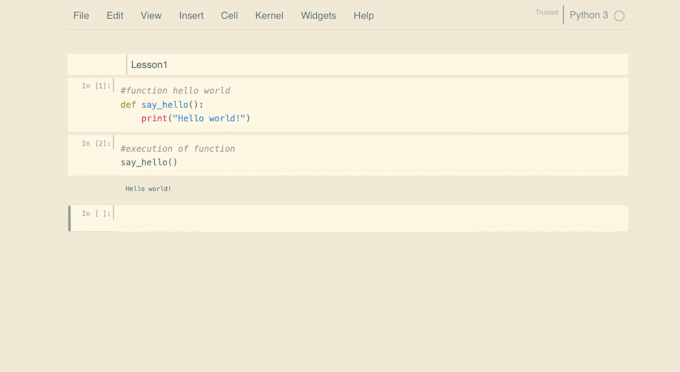This screenshot has width=680, height=372.
Task: Open the File menu
Action: pos(81,16)
